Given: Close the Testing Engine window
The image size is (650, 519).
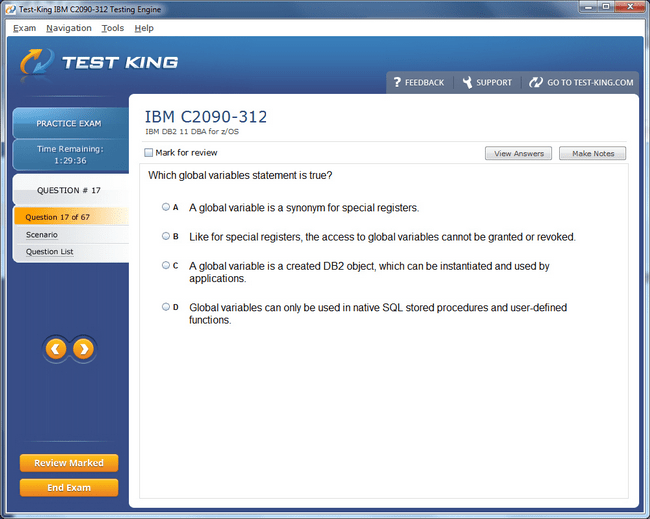Looking at the screenshot, I should [630, 7].
